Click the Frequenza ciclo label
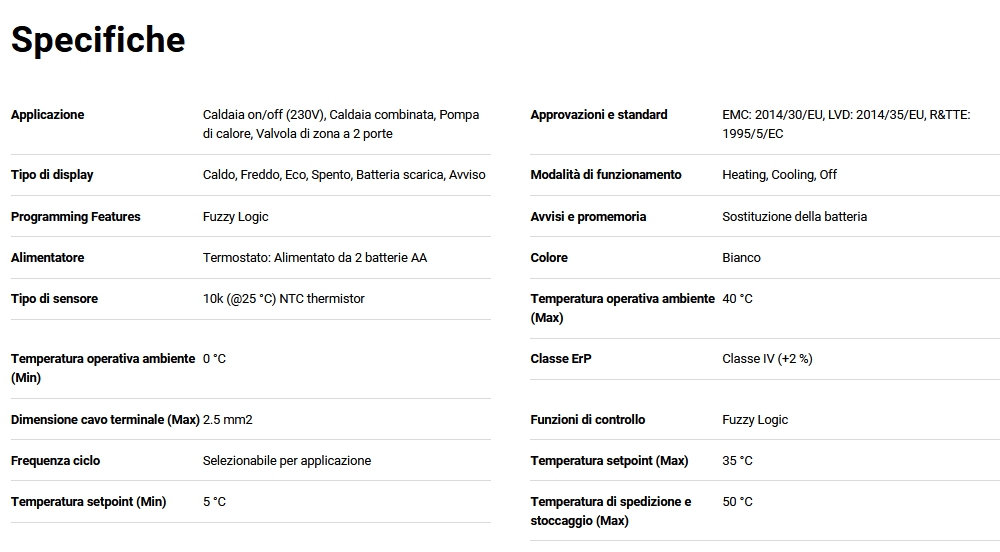Viewport: 1000px width, 552px height. [x=55, y=461]
